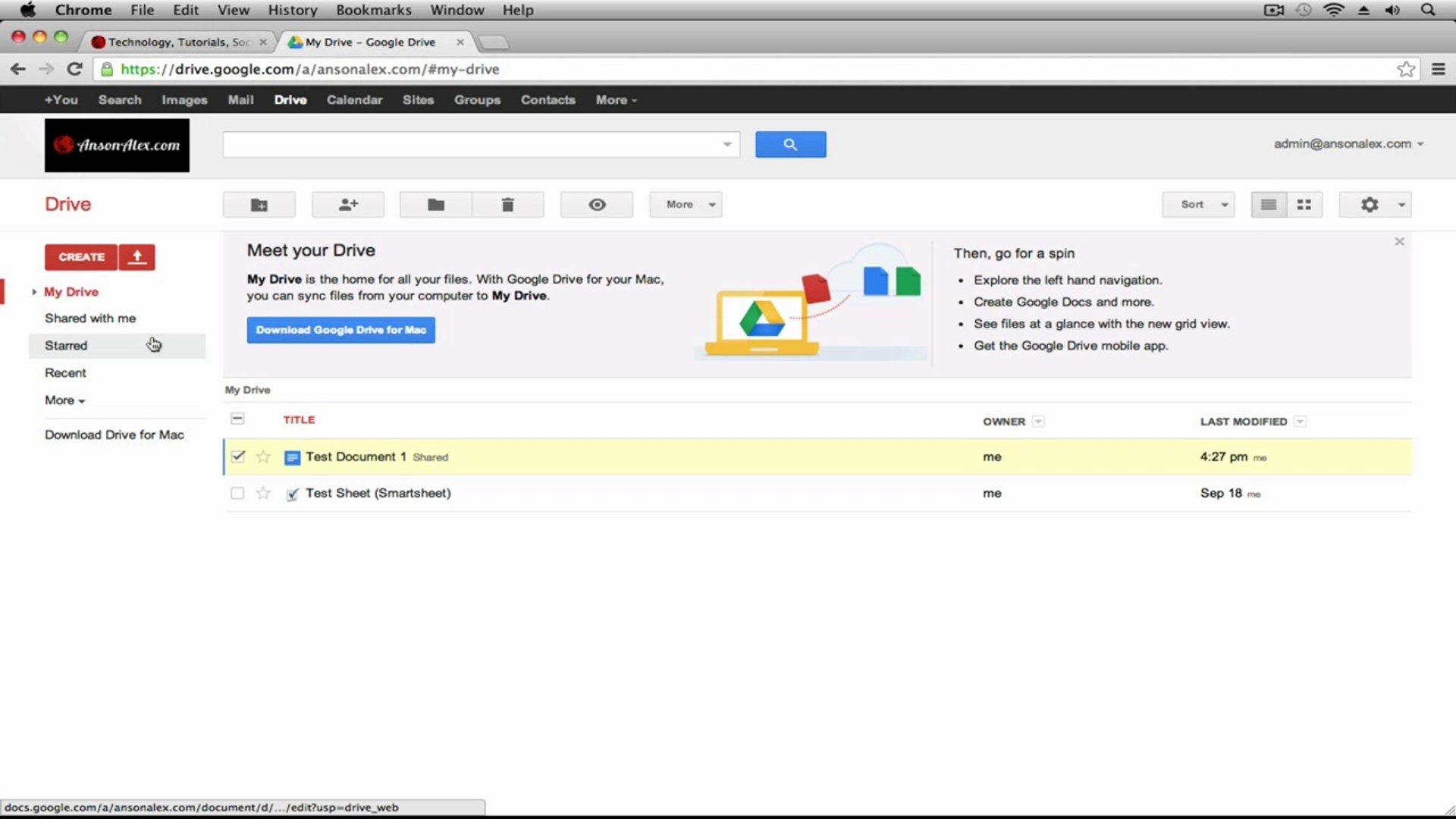Image resolution: width=1456 pixels, height=819 pixels.
Task: Open the settings gear dropdown
Action: point(1375,205)
